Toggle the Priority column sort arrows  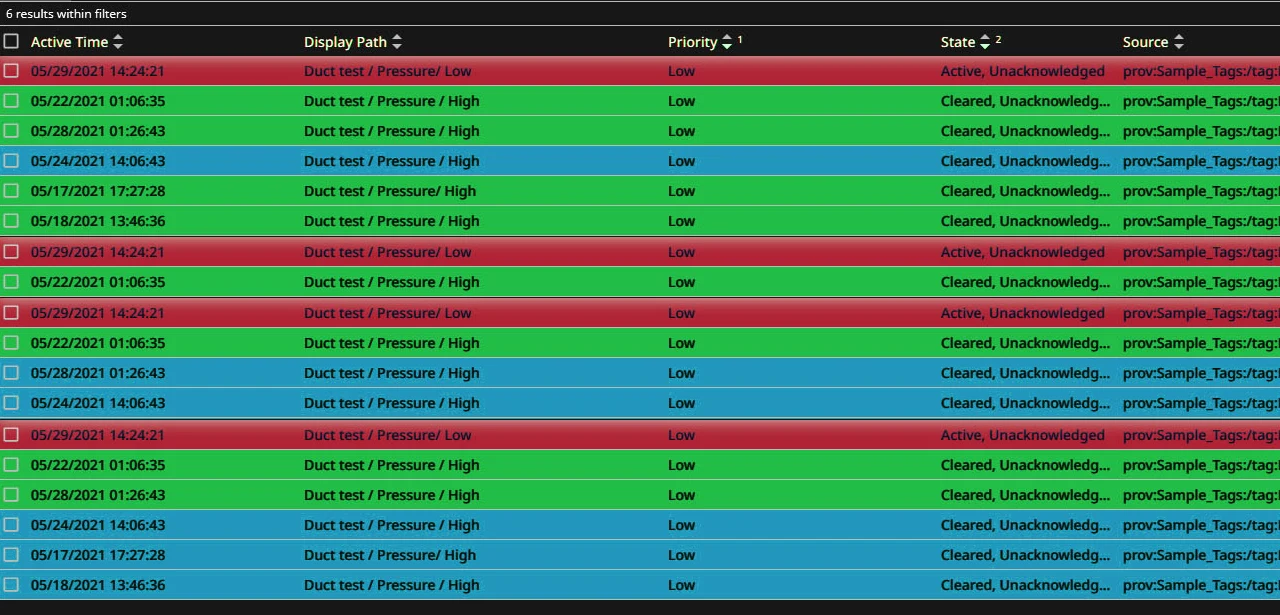tap(727, 42)
